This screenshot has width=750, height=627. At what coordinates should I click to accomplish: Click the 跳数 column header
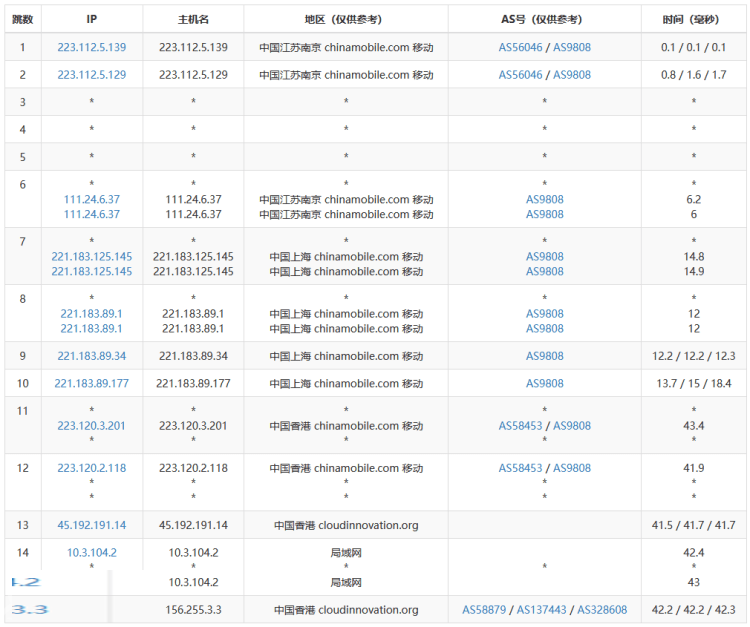click(22, 19)
